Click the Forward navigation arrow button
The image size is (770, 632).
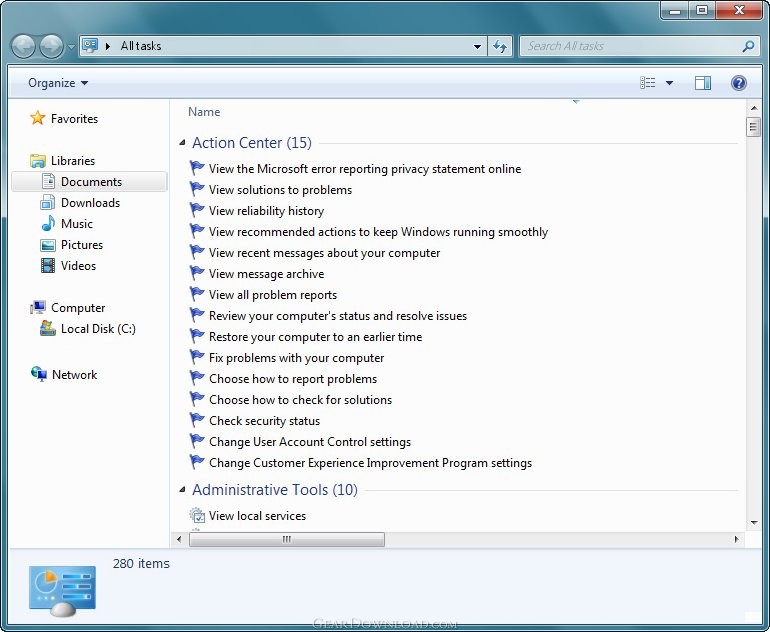click(x=52, y=47)
